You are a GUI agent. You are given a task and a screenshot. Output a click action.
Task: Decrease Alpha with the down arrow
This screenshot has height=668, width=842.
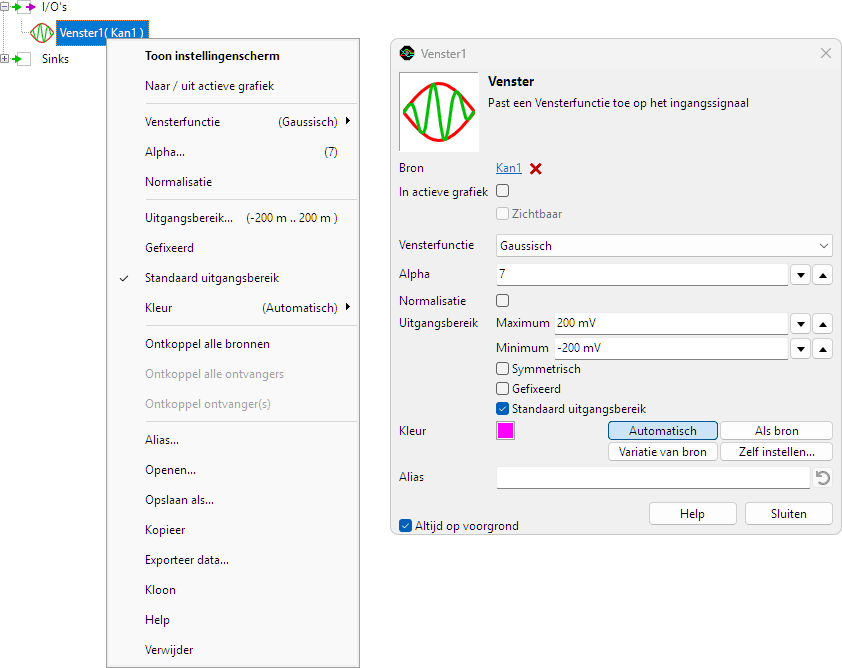(801, 275)
